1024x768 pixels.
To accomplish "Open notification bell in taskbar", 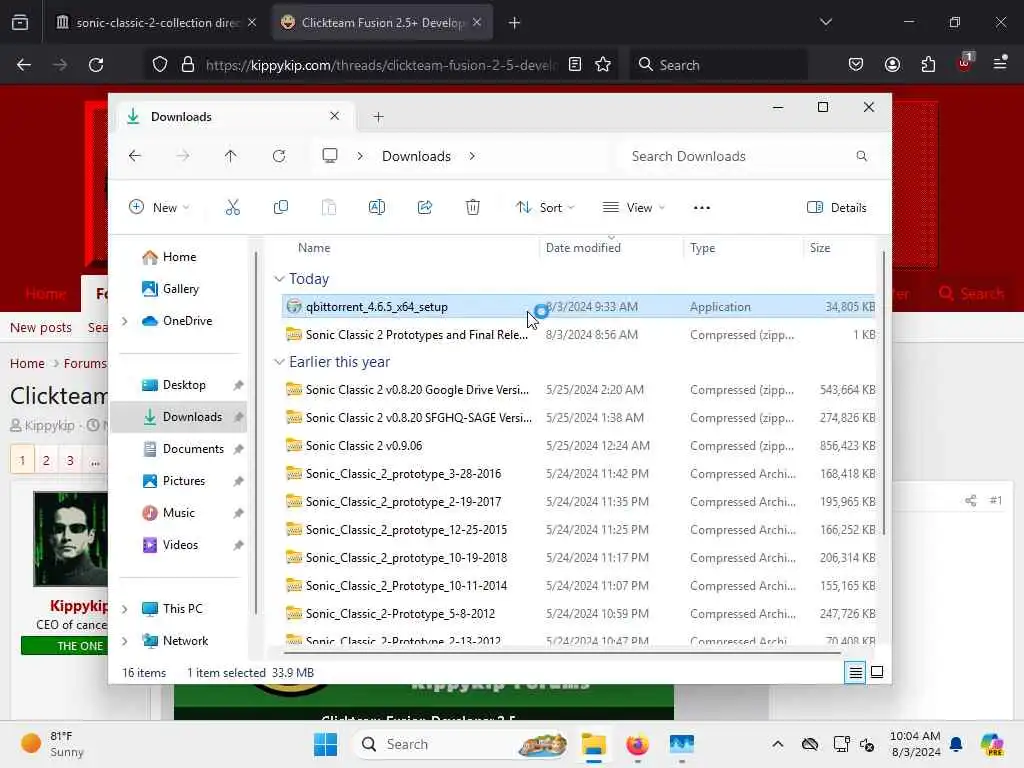I will (x=956, y=744).
